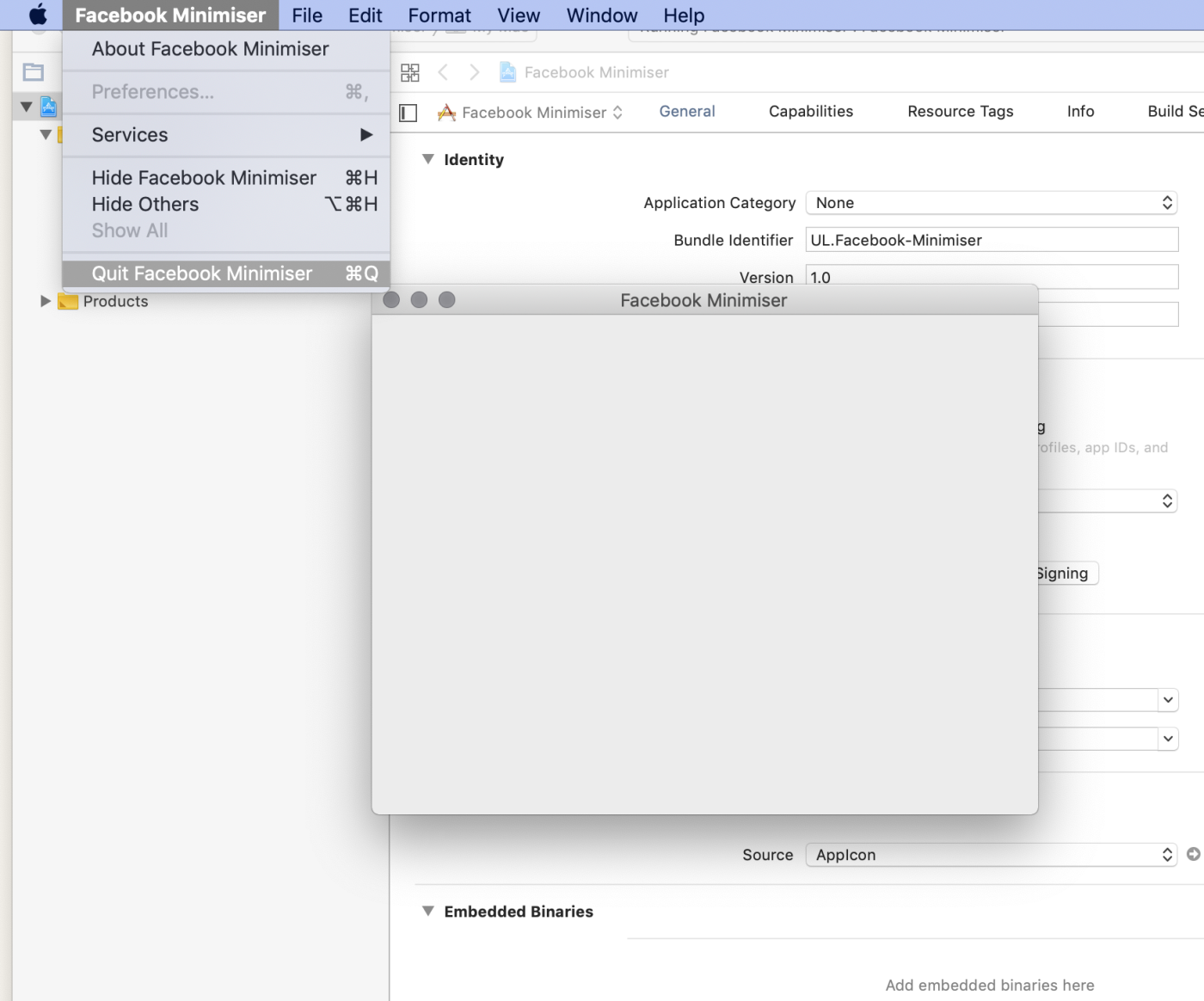The width and height of the screenshot is (1204, 1001).
Task: Switch to the Info tab
Action: click(x=1080, y=111)
